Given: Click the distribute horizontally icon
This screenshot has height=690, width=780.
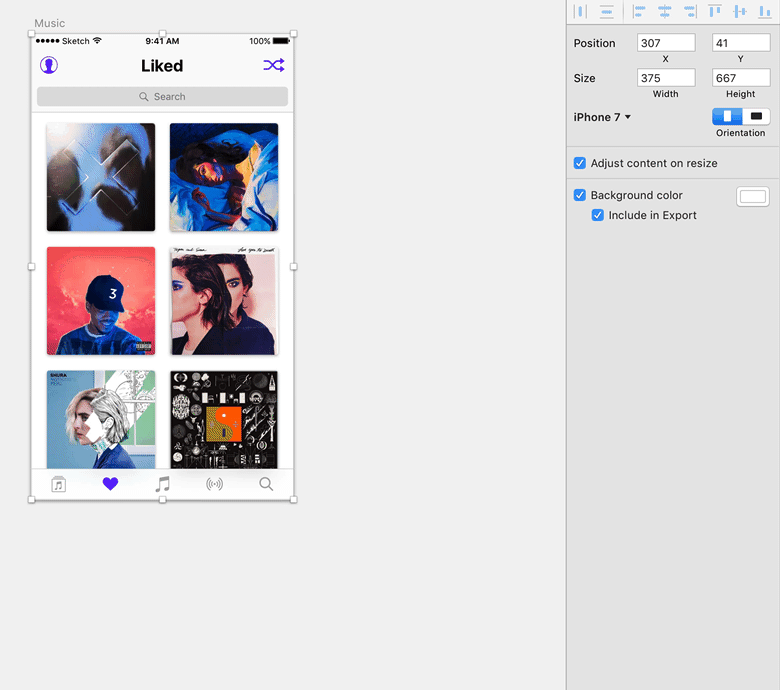Looking at the screenshot, I should (580, 11).
